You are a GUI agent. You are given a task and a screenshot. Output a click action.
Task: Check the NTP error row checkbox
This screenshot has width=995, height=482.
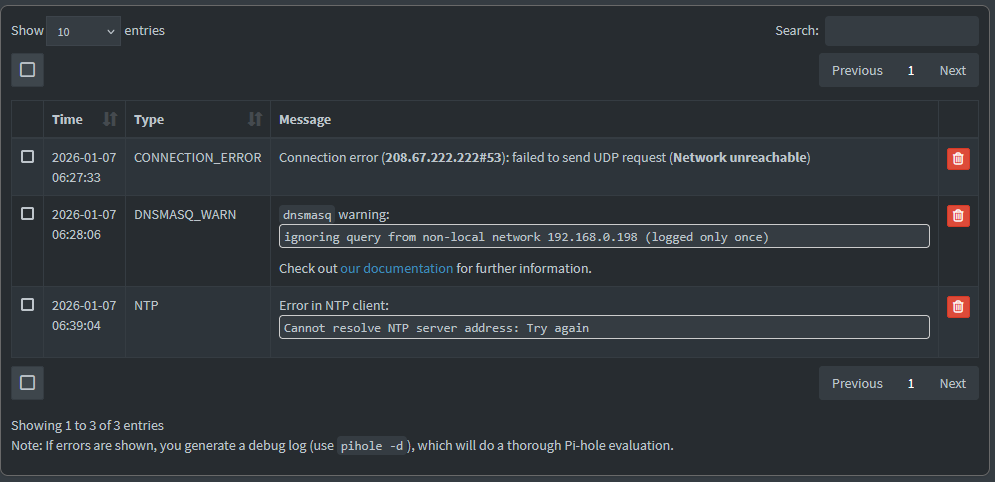27,304
